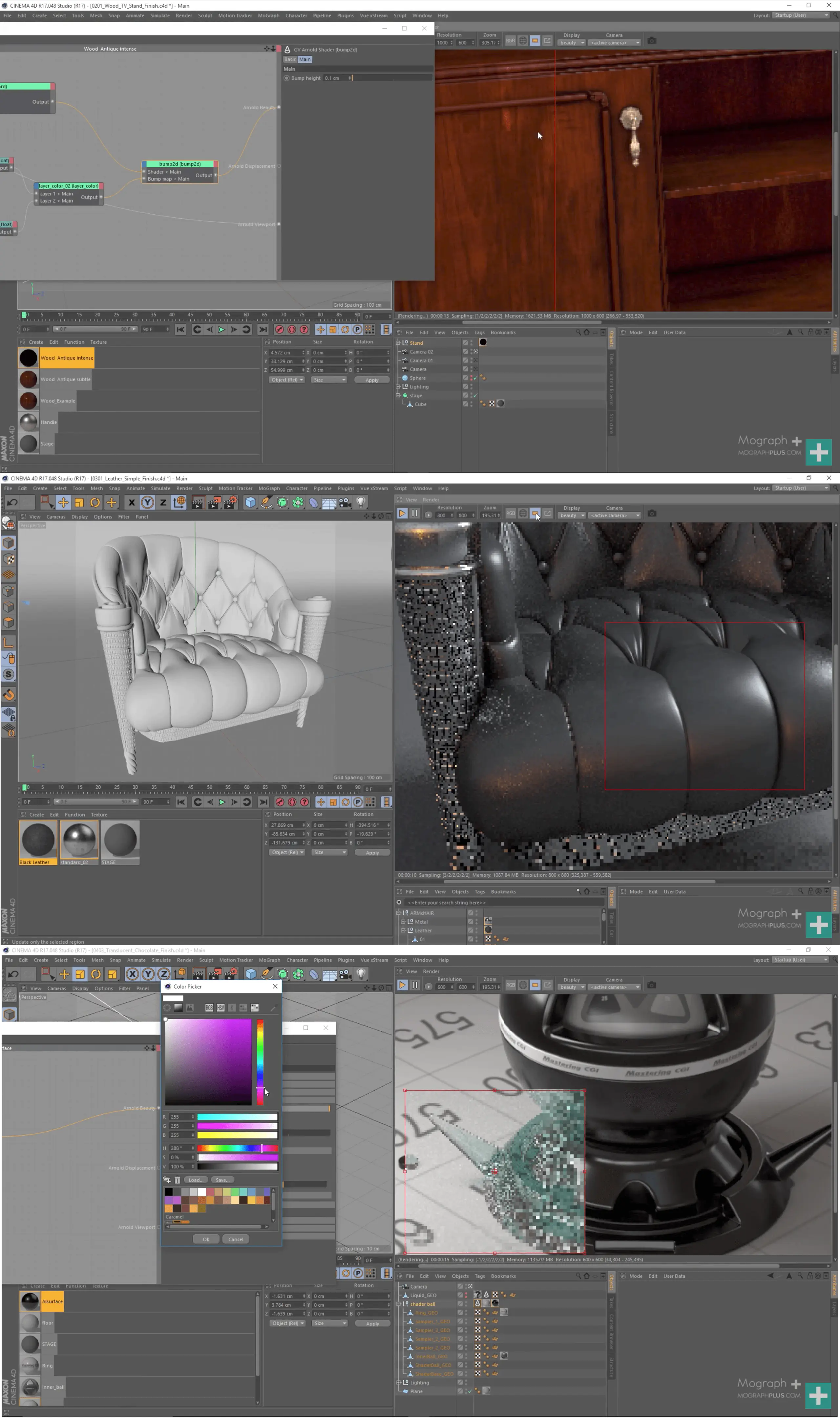Click H hue slider in Color Picker
This screenshot has height=1418, width=840.
click(x=238, y=1148)
